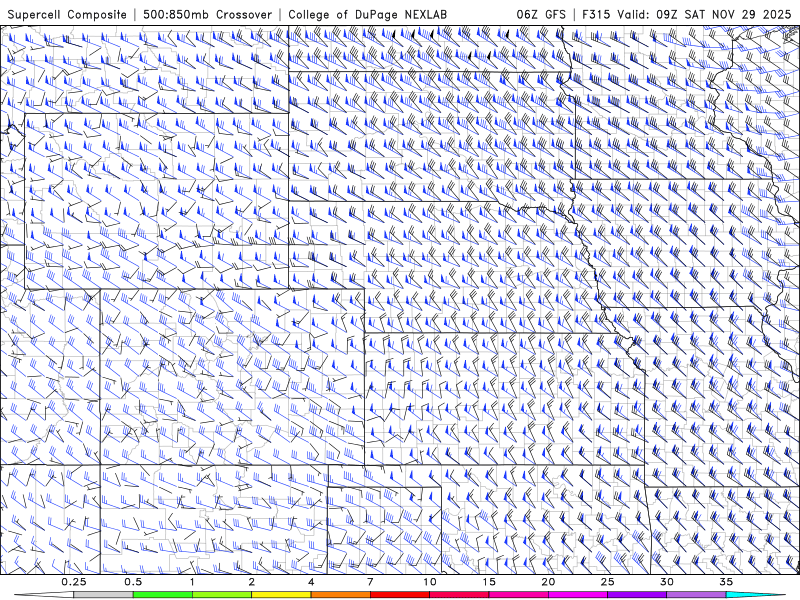Click the "09Z SAT NOV 29 2025" valid time
800x600 pixels.
pyautogui.click(x=723, y=14)
